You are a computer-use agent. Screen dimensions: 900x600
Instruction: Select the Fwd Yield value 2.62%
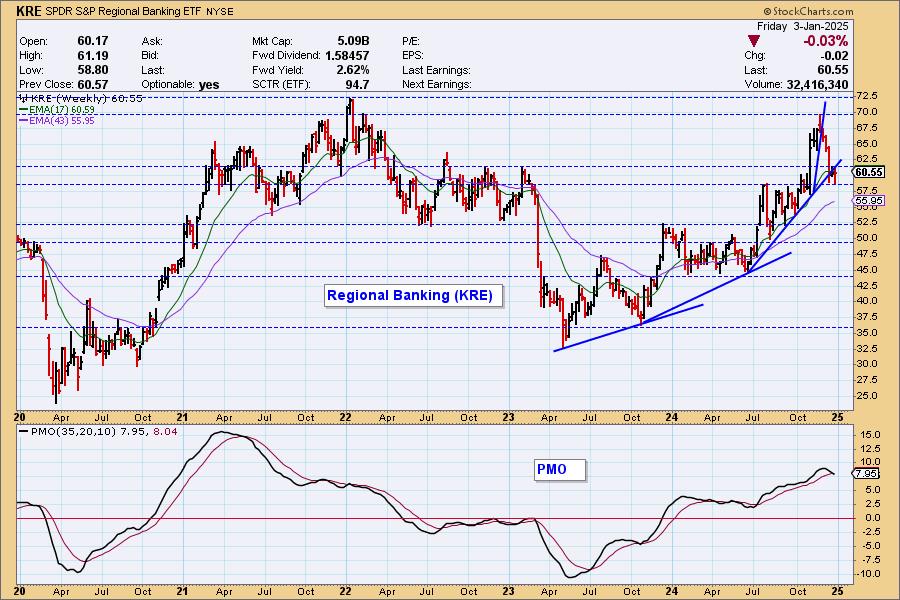point(353,70)
